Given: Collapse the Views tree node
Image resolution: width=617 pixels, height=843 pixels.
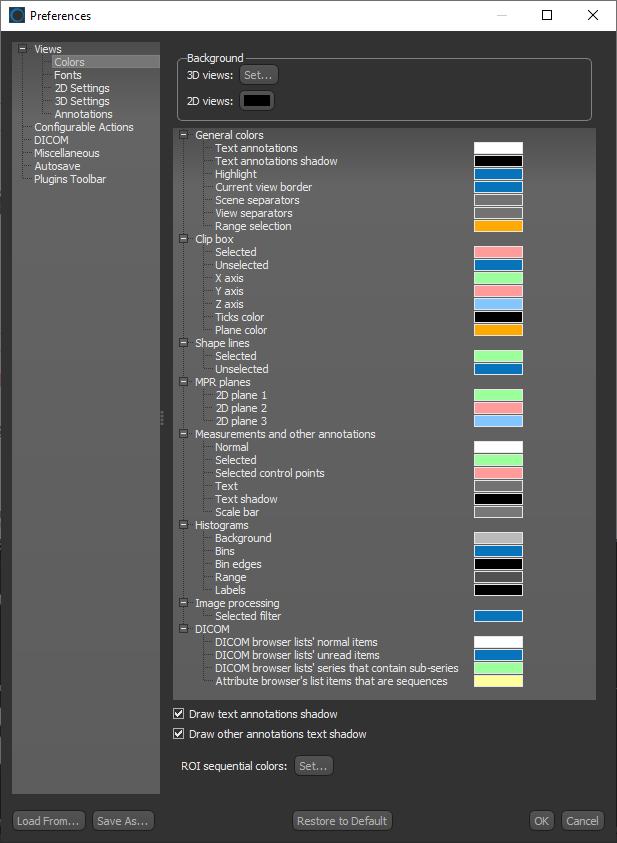Looking at the screenshot, I should (x=22, y=49).
